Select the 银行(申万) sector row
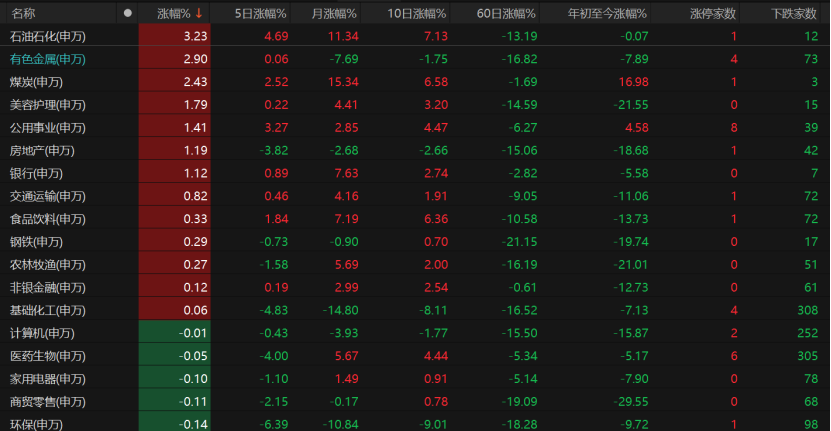The width and height of the screenshot is (831, 431). [415, 173]
